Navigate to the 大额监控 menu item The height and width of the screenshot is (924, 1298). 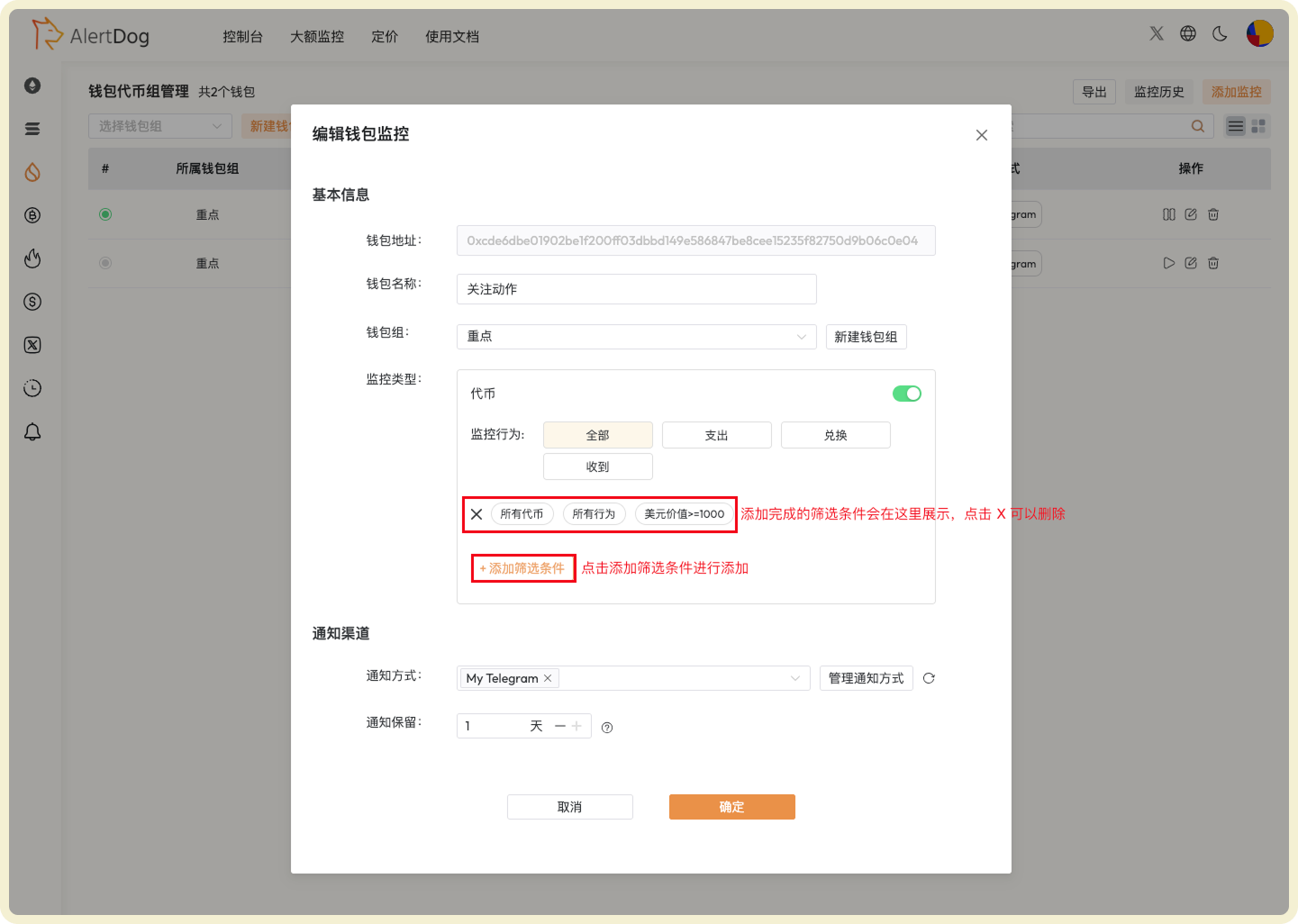click(316, 37)
